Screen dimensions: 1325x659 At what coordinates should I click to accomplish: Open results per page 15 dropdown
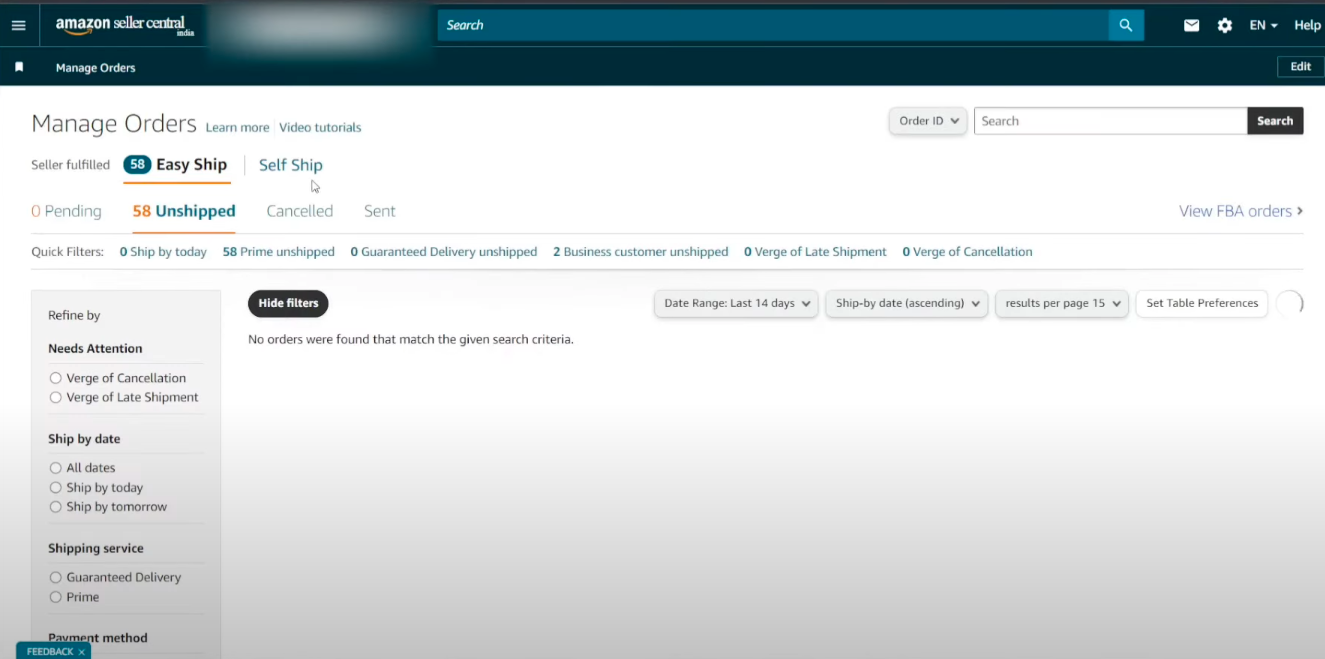pos(1062,303)
